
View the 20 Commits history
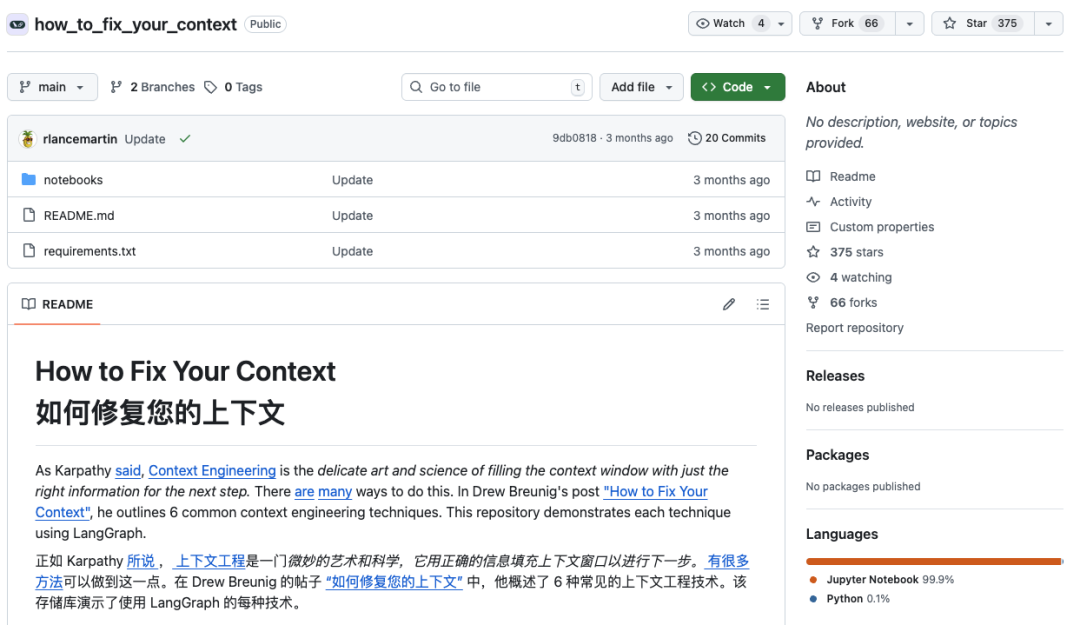click(x=727, y=138)
